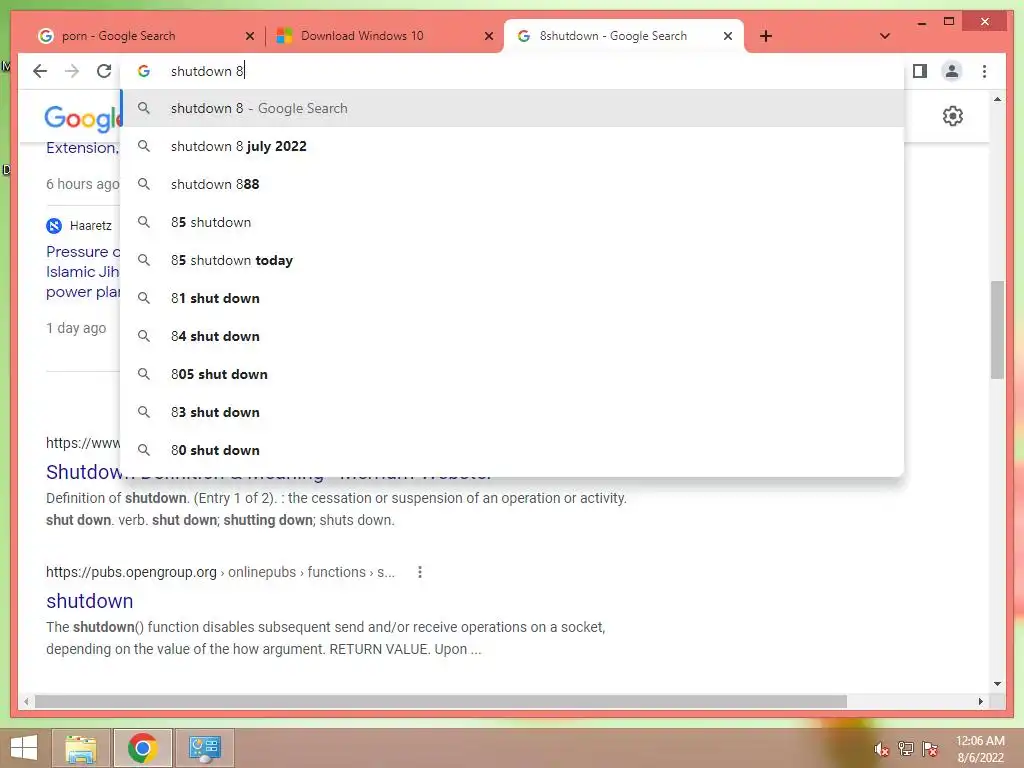Open File Explorer from the taskbar
This screenshot has width=1024, height=768.
(x=81, y=748)
